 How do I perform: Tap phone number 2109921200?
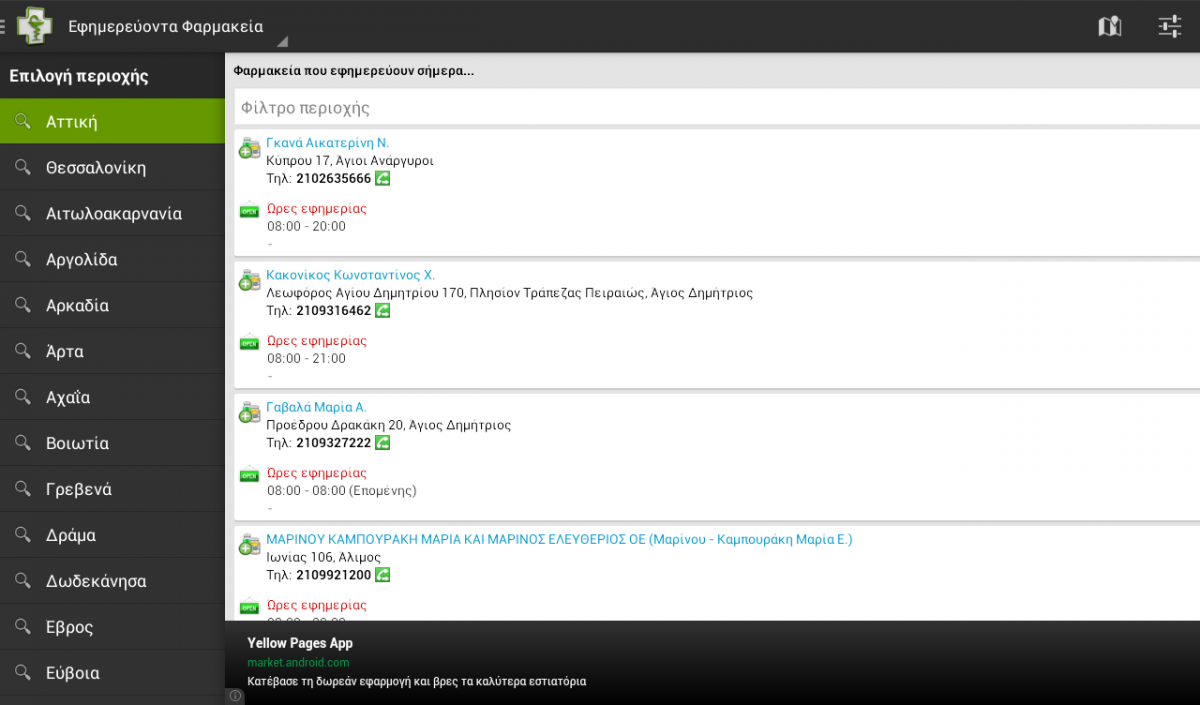pyautogui.click(x=333, y=575)
